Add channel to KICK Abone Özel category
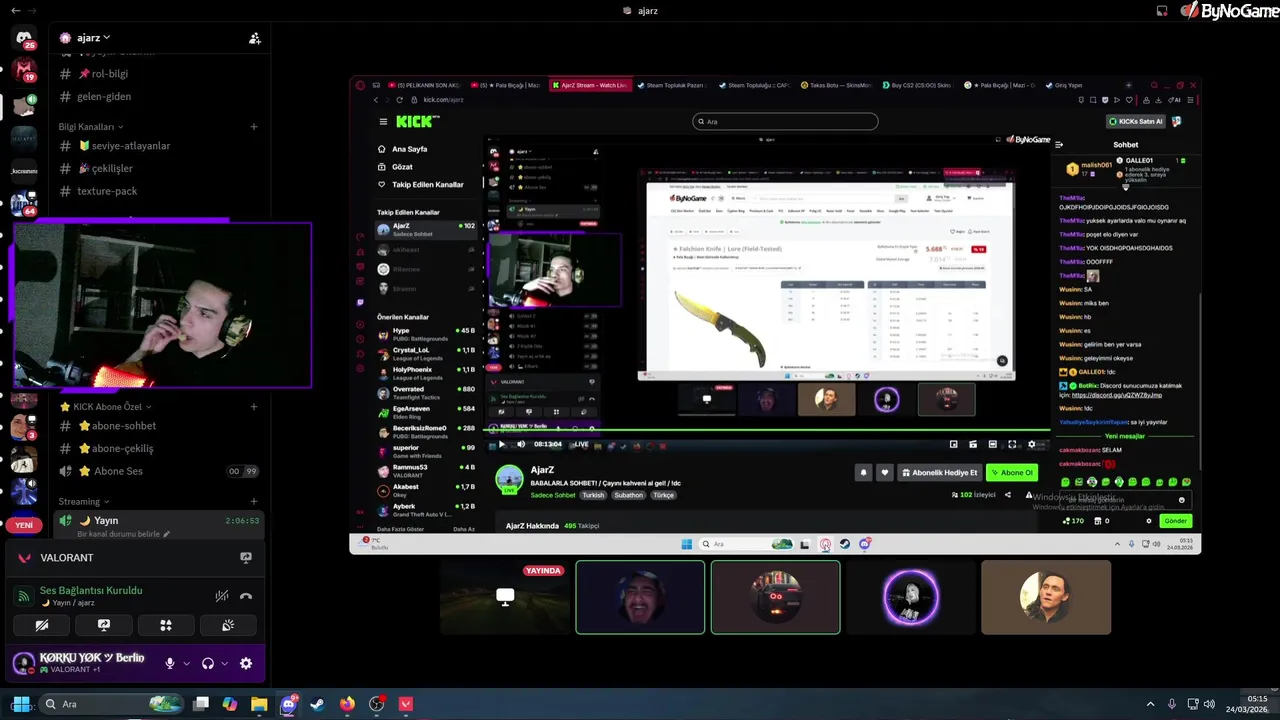 [254, 407]
